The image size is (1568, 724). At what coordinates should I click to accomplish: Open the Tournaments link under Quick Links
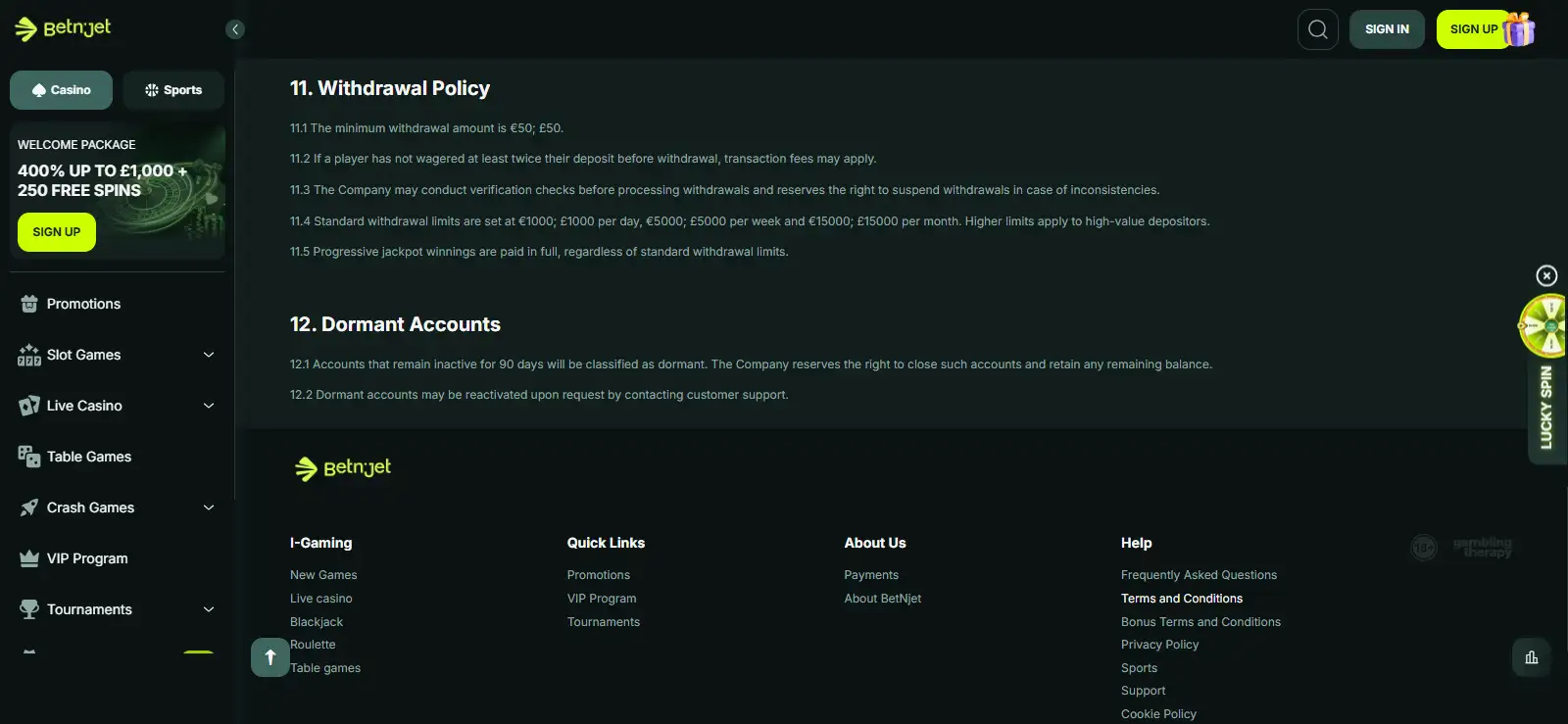604,622
